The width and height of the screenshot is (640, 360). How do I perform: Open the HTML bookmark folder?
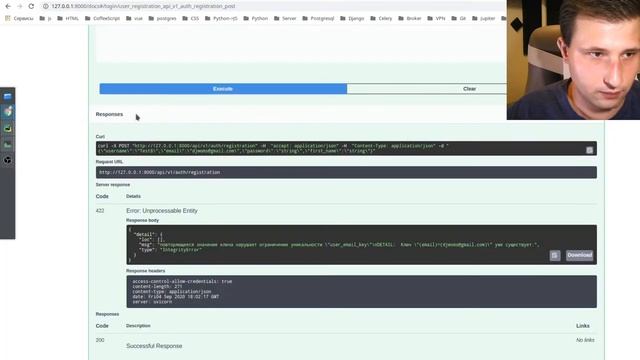tap(68, 18)
